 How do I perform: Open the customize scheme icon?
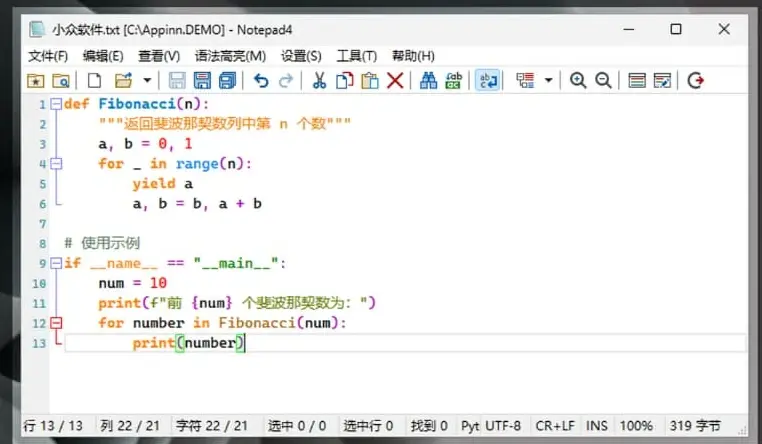(x=662, y=80)
